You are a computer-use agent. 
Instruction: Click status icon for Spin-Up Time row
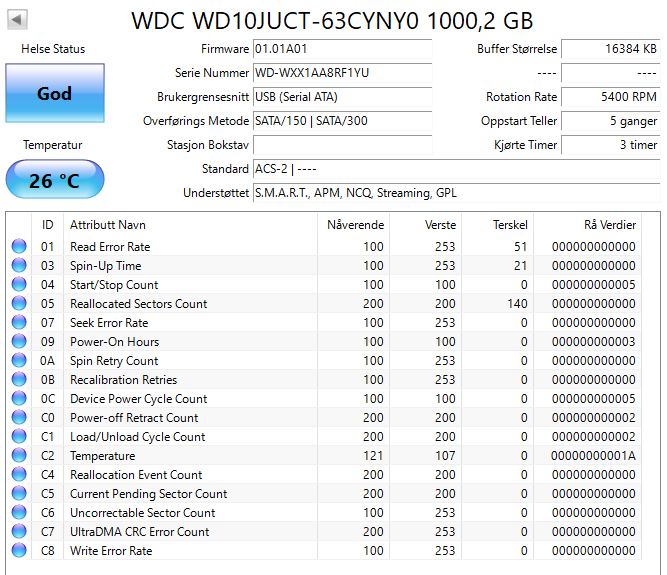tap(19, 266)
